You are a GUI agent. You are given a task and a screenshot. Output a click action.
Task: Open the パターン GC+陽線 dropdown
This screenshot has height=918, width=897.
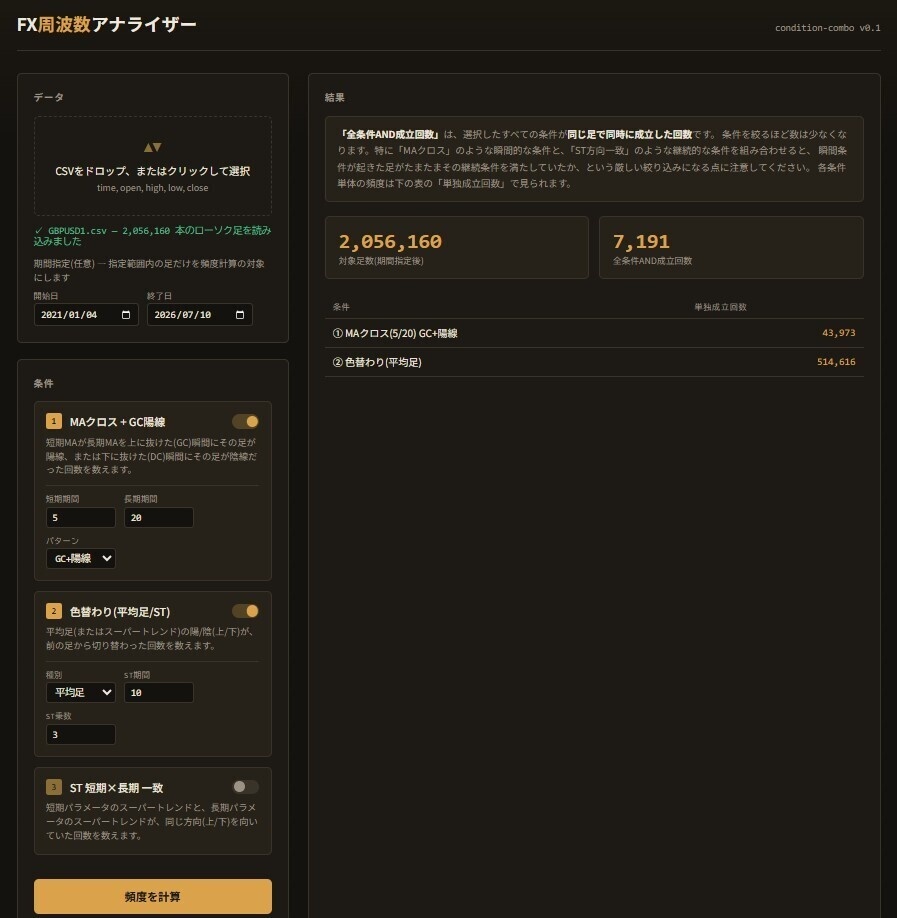(x=81, y=559)
